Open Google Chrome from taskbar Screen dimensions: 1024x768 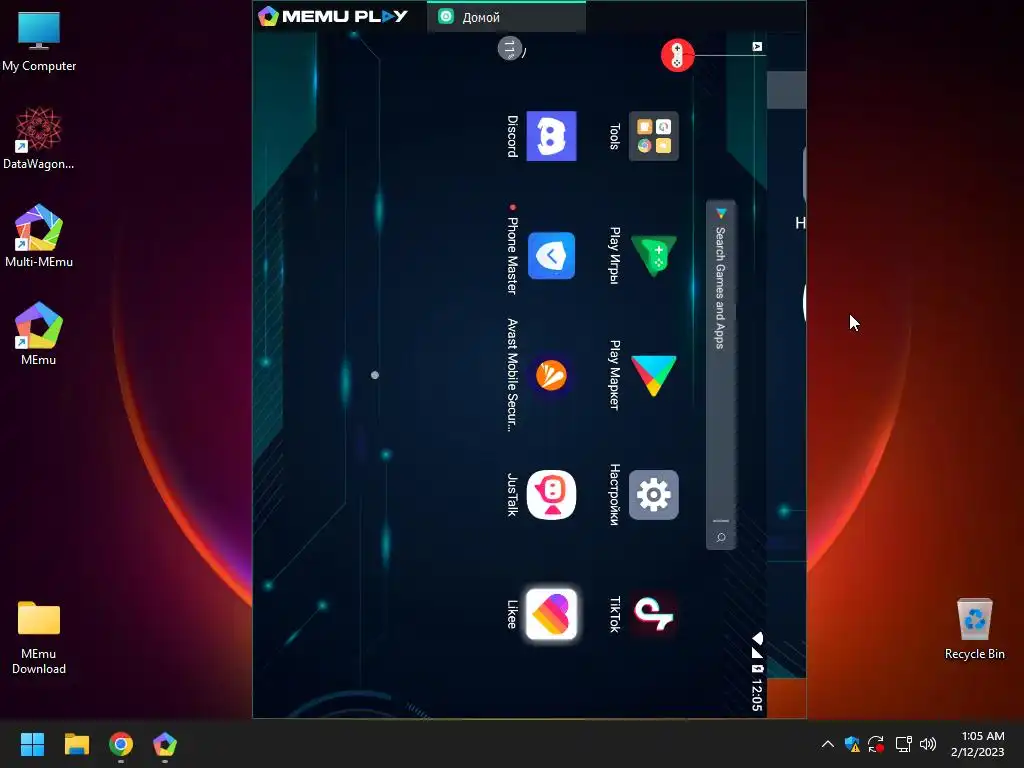click(x=121, y=744)
